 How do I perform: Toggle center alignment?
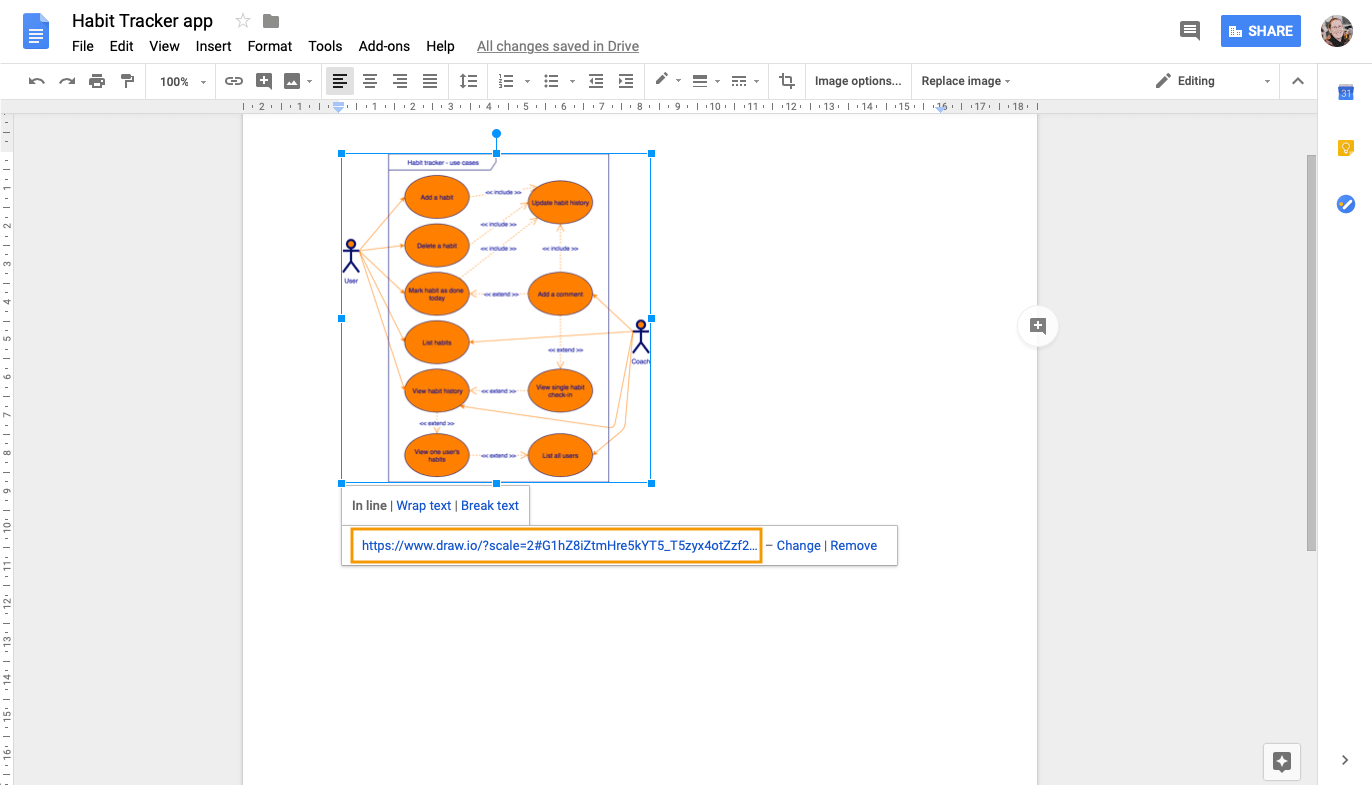(x=370, y=81)
